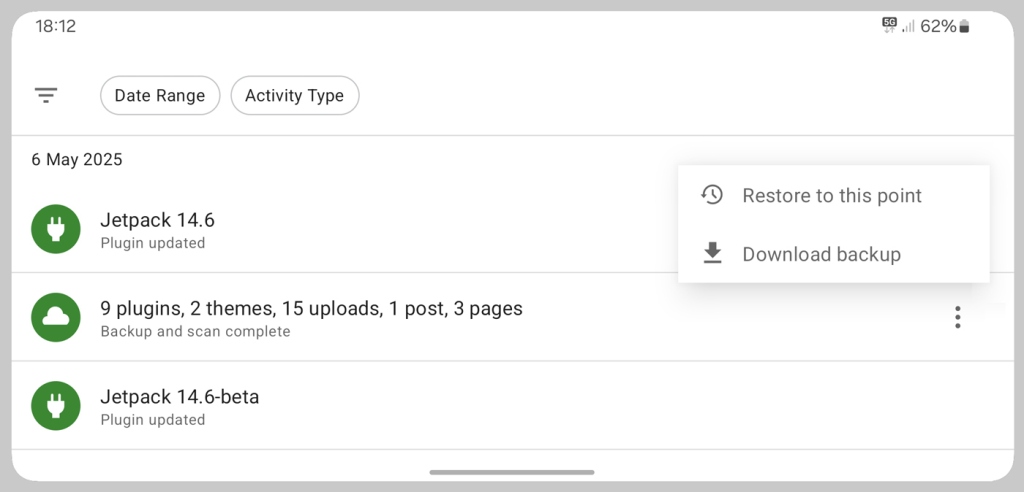
Task: Tap the plug icon for Jetpack 14.6
Action: pyautogui.click(x=56, y=229)
